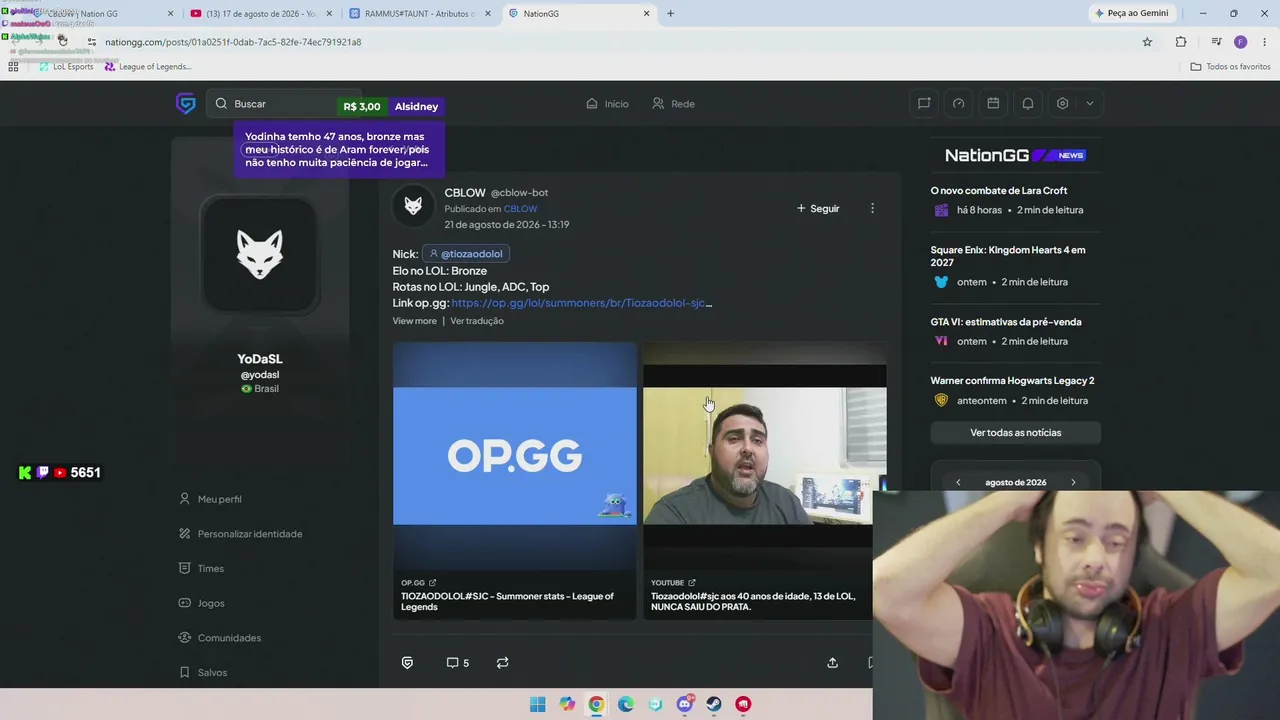The height and width of the screenshot is (720, 1280).
Task: Open Copilot from the taskbar
Action: (x=567, y=704)
